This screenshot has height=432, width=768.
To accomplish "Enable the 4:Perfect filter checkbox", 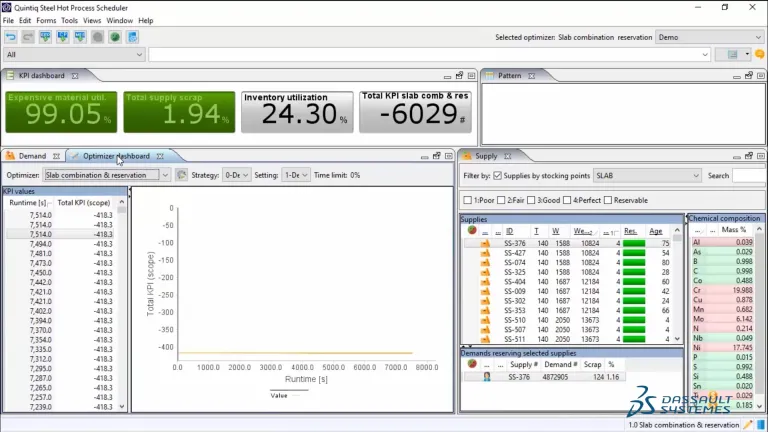I will (567, 200).
